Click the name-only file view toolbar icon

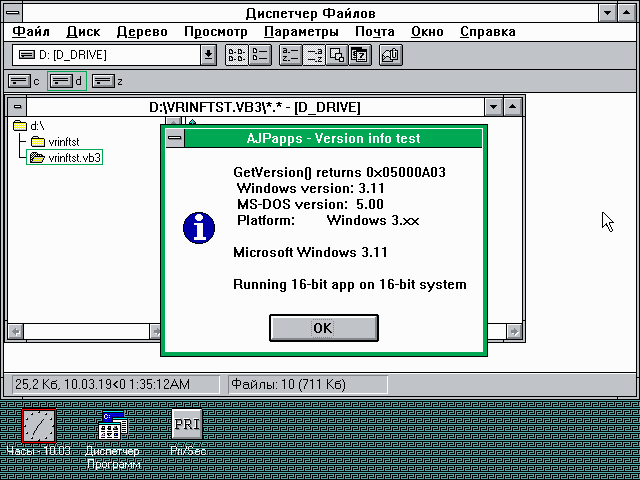(237, 55)
